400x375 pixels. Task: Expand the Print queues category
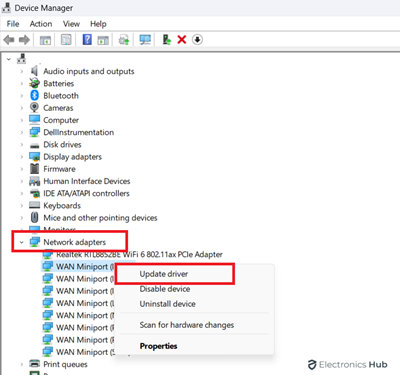point(22,364)
